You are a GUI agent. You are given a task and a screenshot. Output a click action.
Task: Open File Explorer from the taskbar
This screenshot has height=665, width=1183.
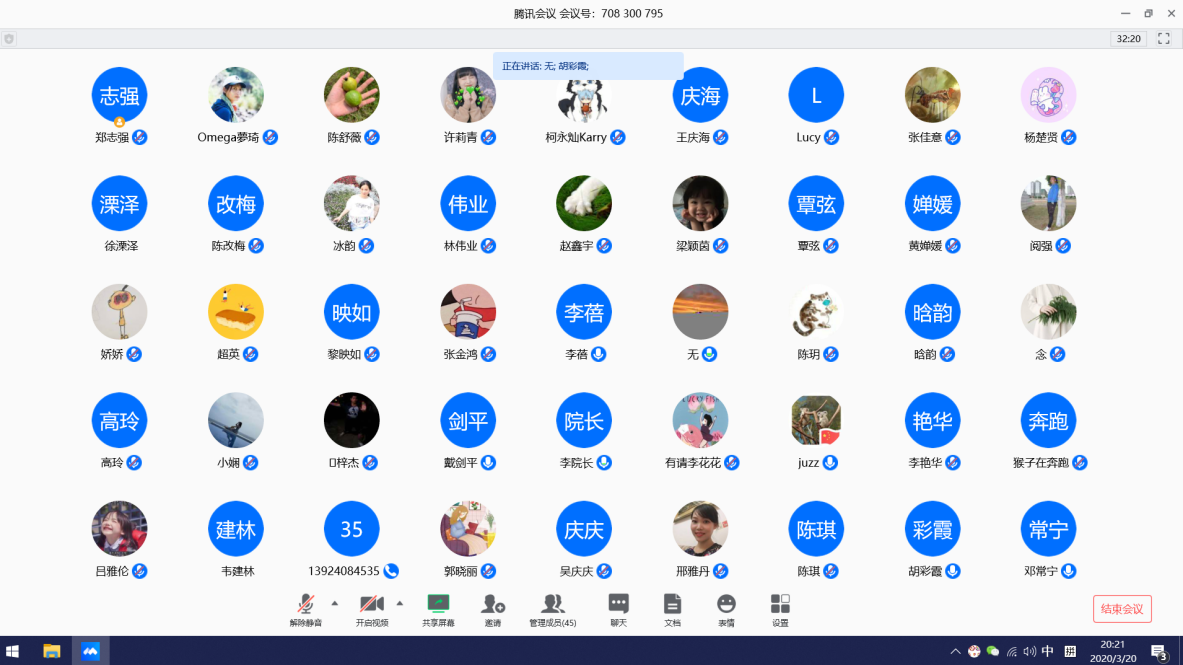[52, 651]
